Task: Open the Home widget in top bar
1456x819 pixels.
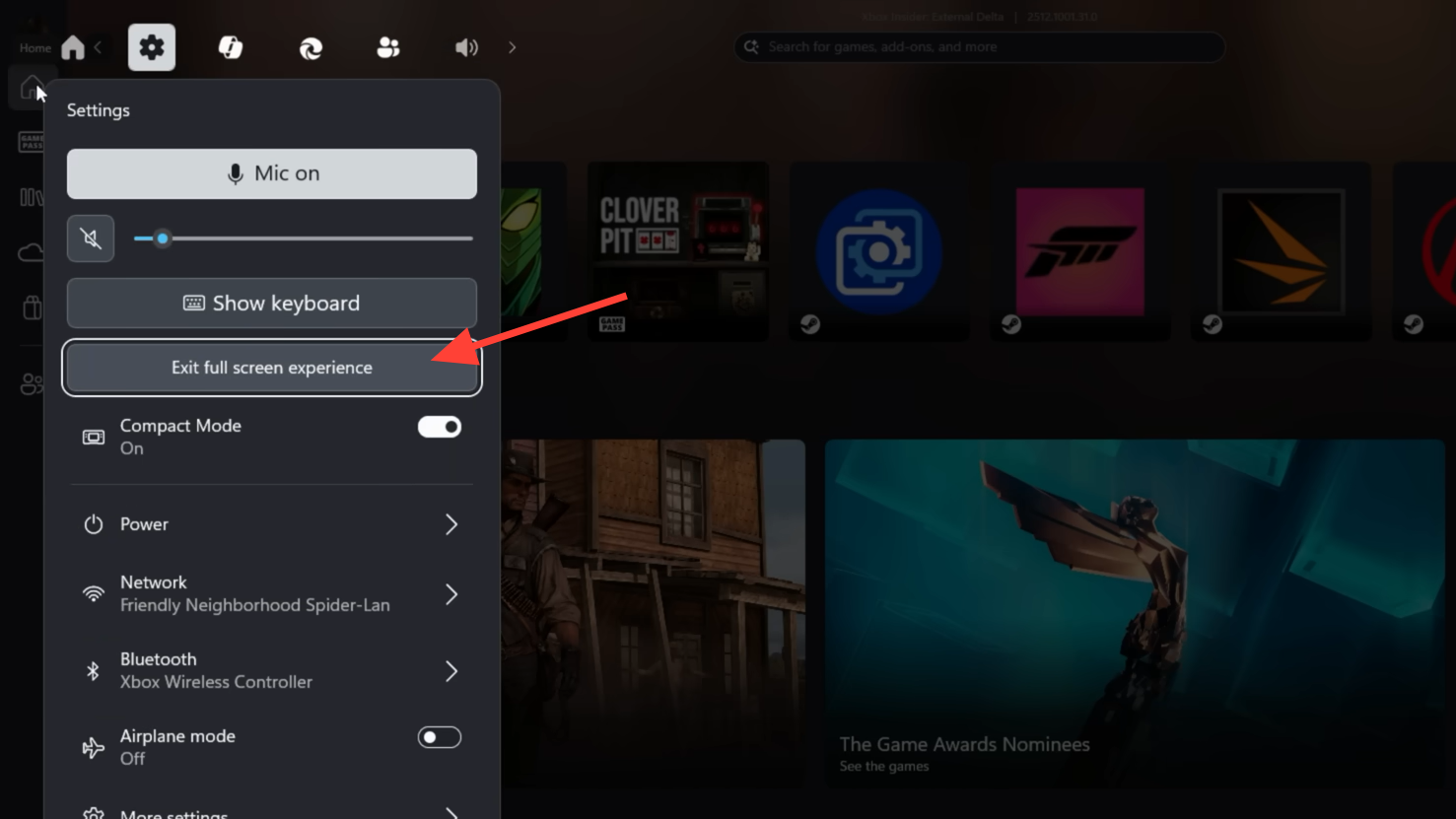Action: point(73,47)
